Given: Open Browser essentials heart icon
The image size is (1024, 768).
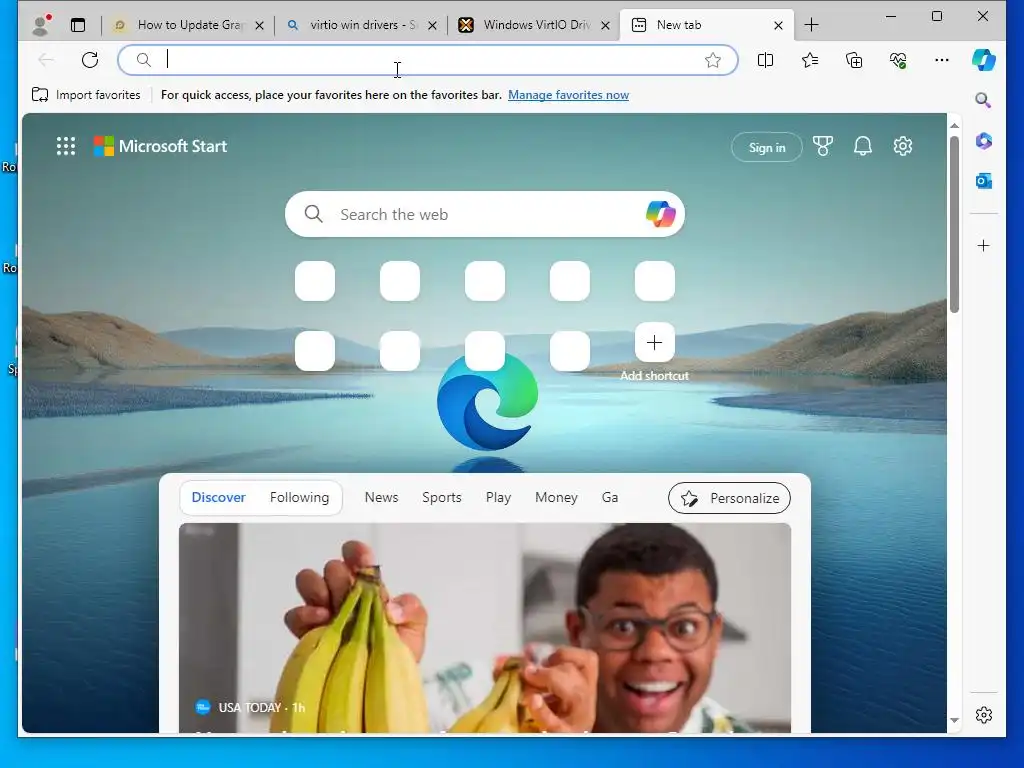Looking at the screenshot, I should coord(898,60).
